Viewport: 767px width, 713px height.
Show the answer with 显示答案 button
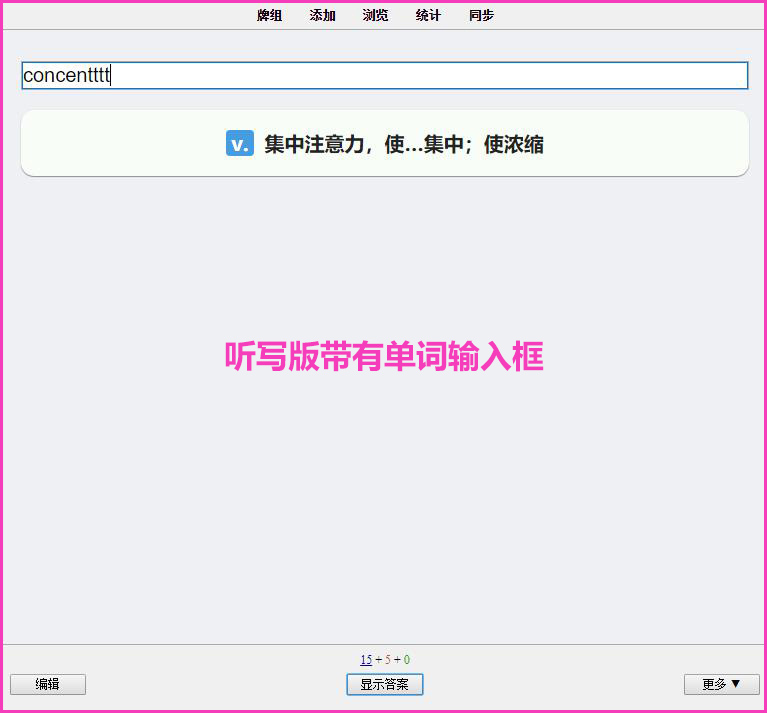384,684
